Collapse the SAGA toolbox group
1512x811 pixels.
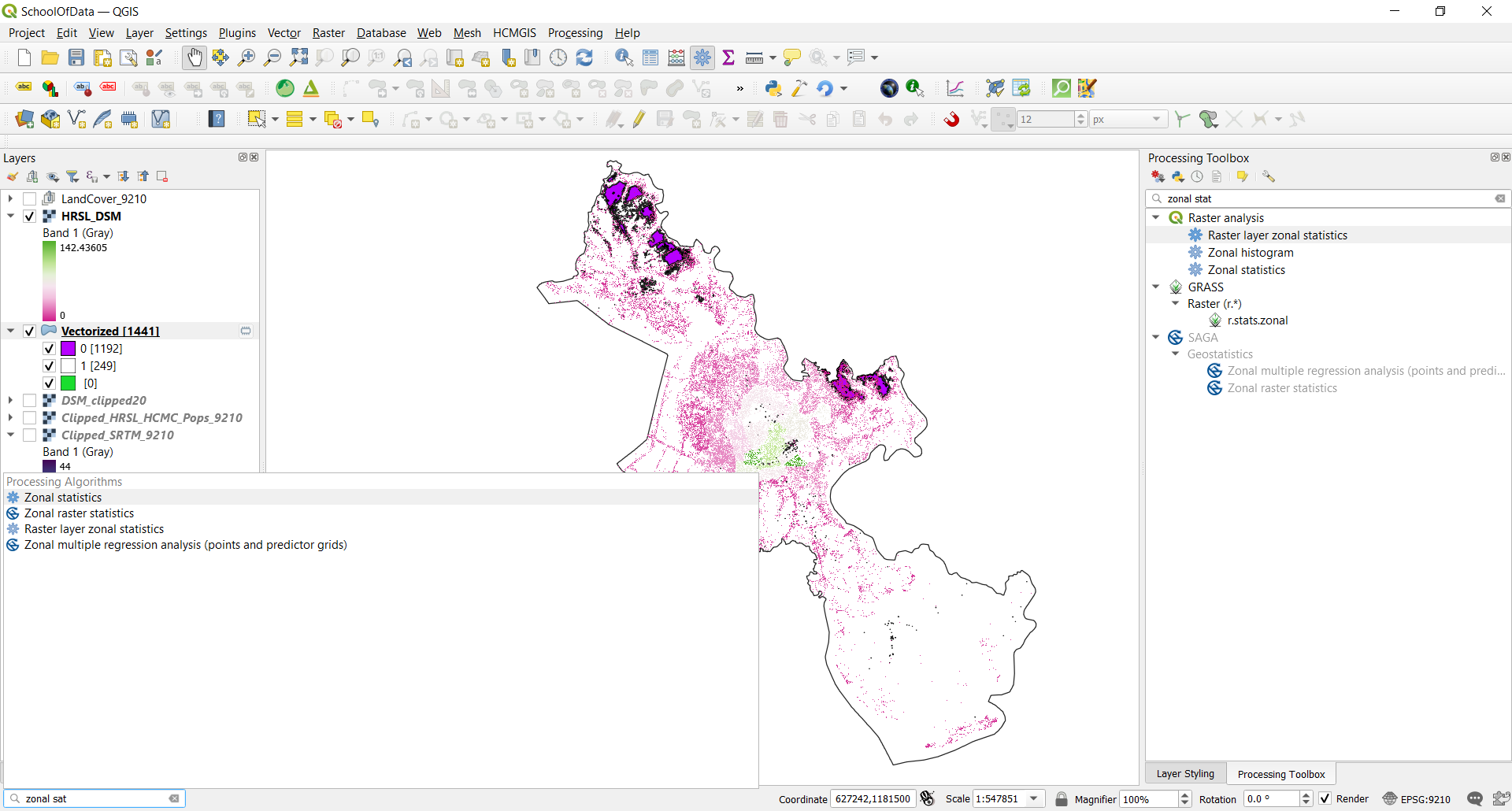point(1155,337)
